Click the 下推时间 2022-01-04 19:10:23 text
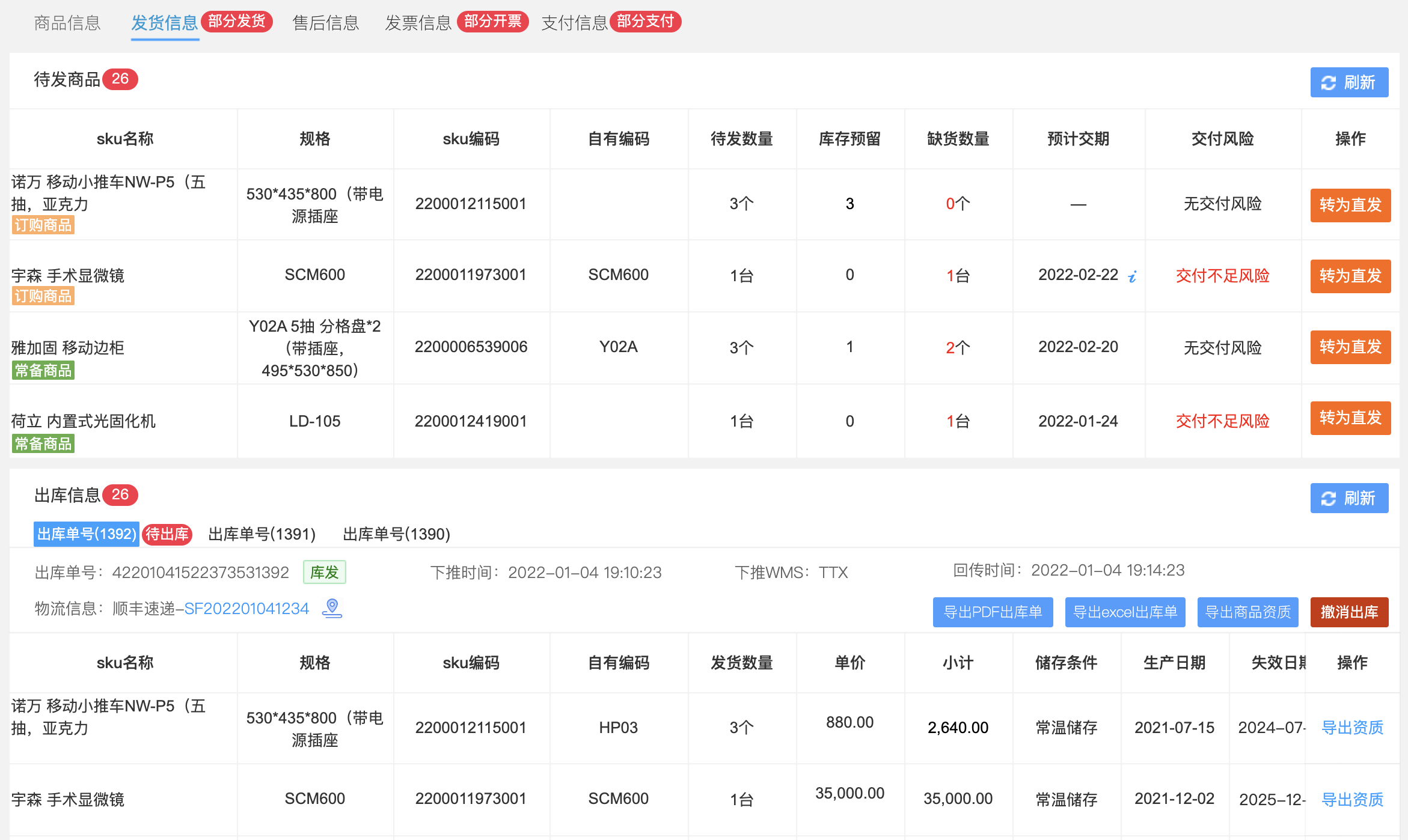 click(546, 572)
